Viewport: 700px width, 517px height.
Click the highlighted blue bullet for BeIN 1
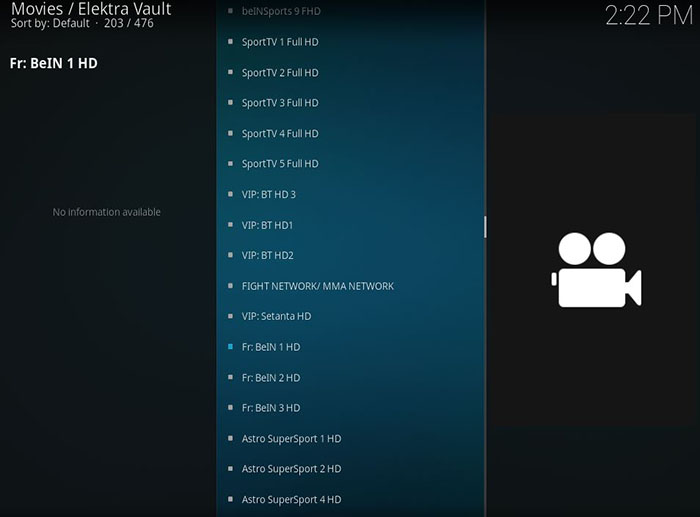(230, 346)
